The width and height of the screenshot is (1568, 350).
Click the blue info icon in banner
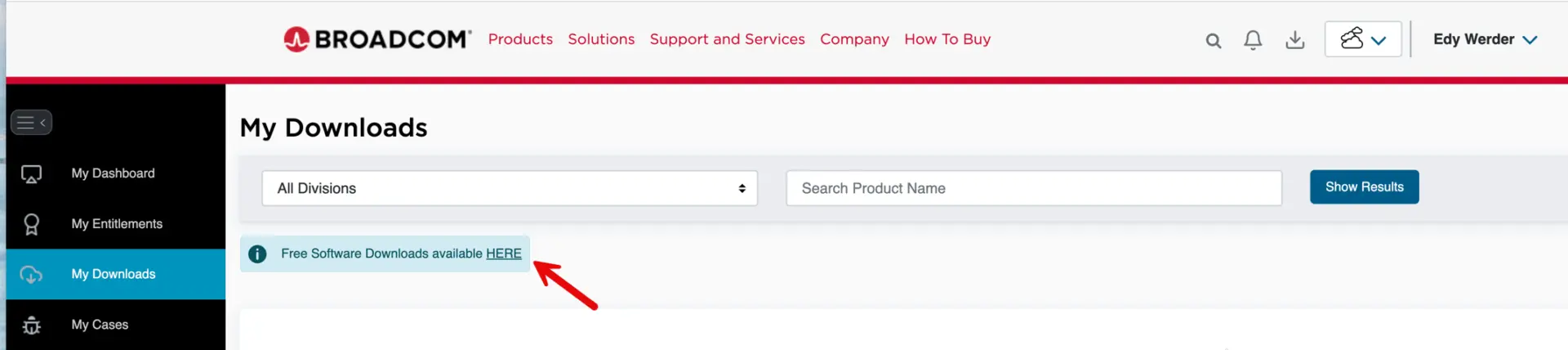[x=257, y=254]
